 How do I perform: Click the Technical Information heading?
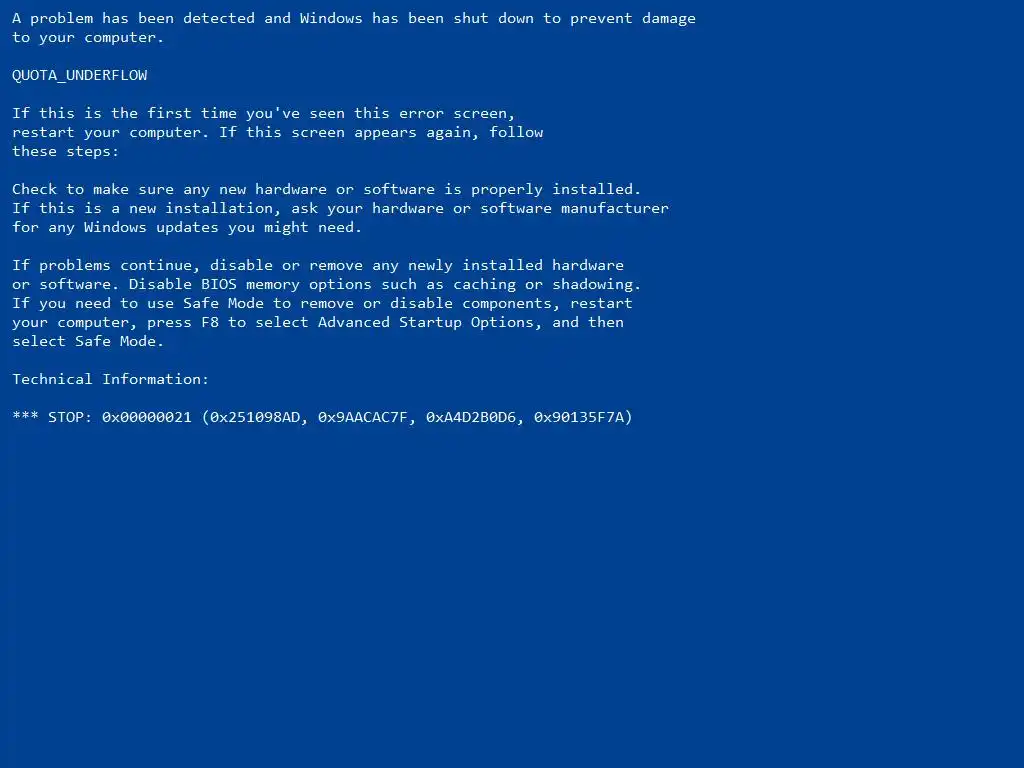[110, 379]
